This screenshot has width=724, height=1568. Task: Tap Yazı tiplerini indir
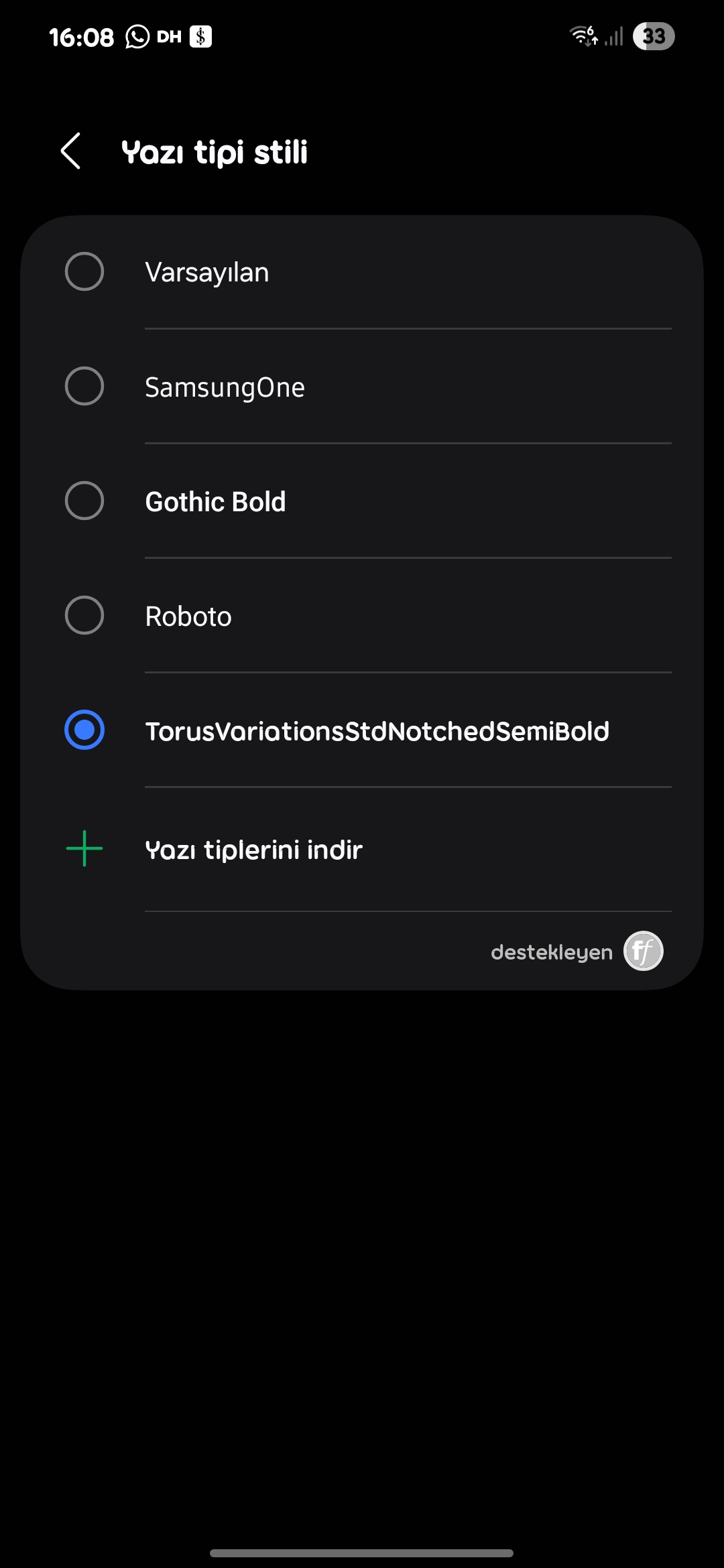click(x=254, y=850)
